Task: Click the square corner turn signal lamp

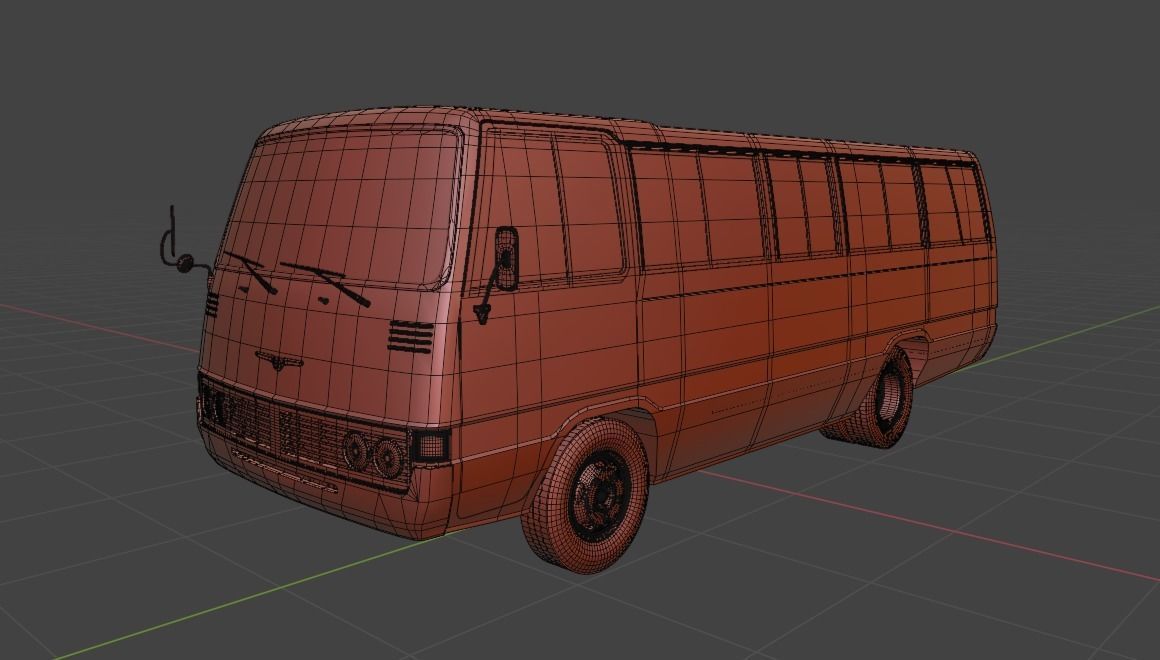Action: click(x=430, y=445)
